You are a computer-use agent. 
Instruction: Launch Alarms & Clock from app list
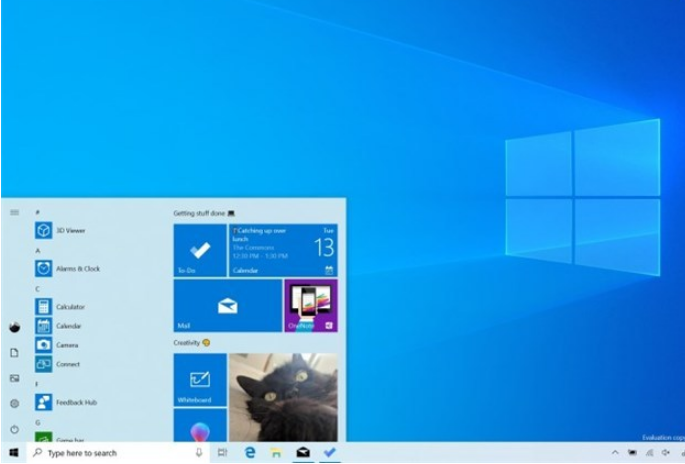click(67, 269)
